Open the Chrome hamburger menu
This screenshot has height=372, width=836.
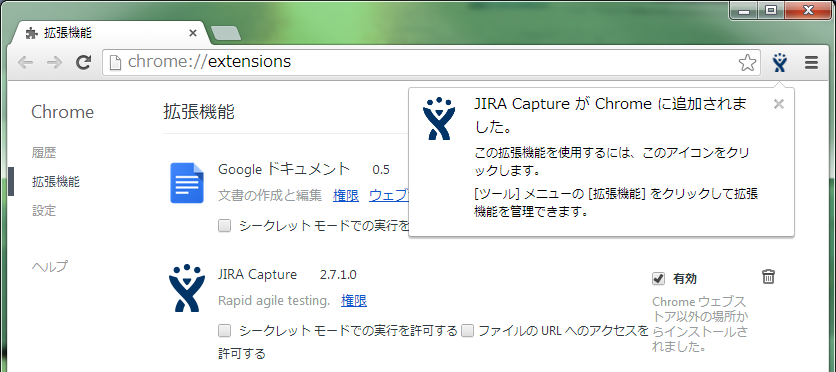(x=811, y=63)
